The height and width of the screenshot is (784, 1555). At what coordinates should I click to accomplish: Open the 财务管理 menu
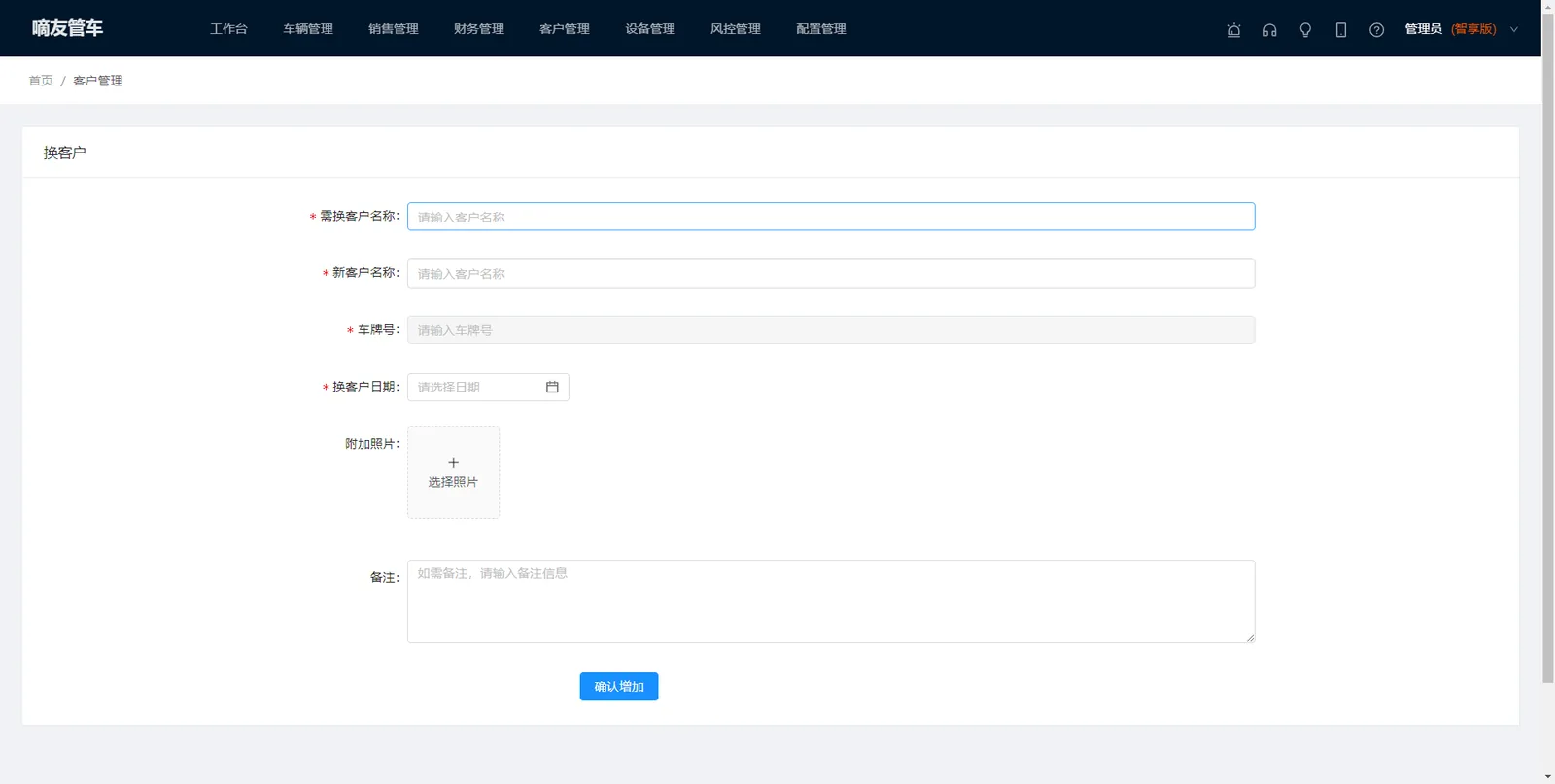pos(479,29)
